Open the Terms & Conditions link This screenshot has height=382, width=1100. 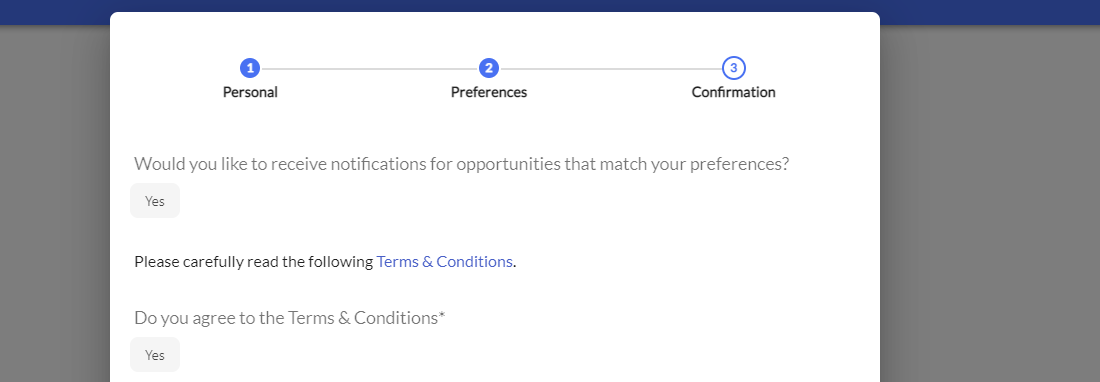444,261
